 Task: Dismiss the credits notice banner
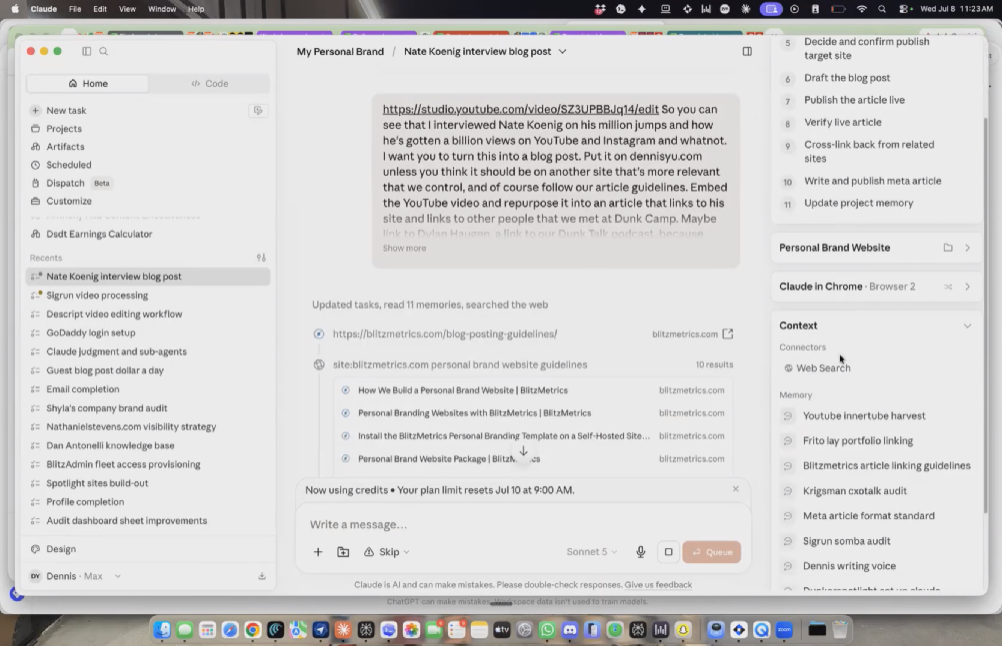click(736, 489)
